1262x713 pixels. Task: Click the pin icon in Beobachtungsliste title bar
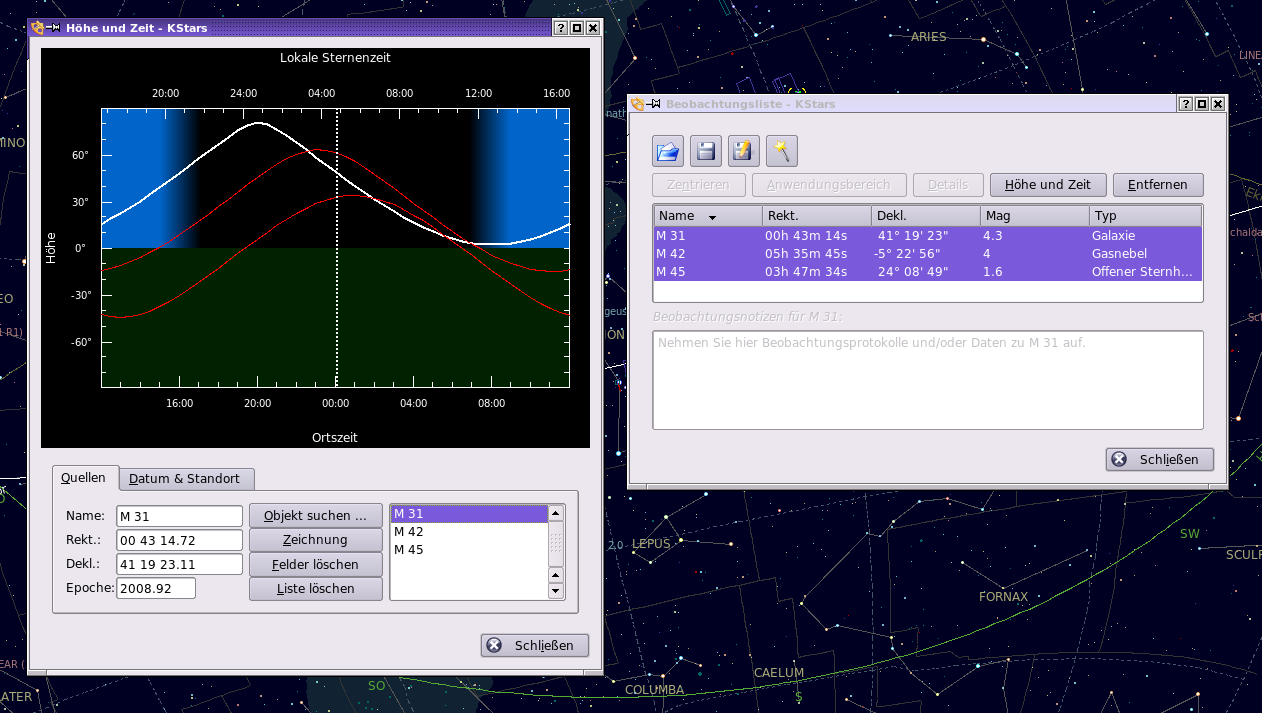[653, 104]
